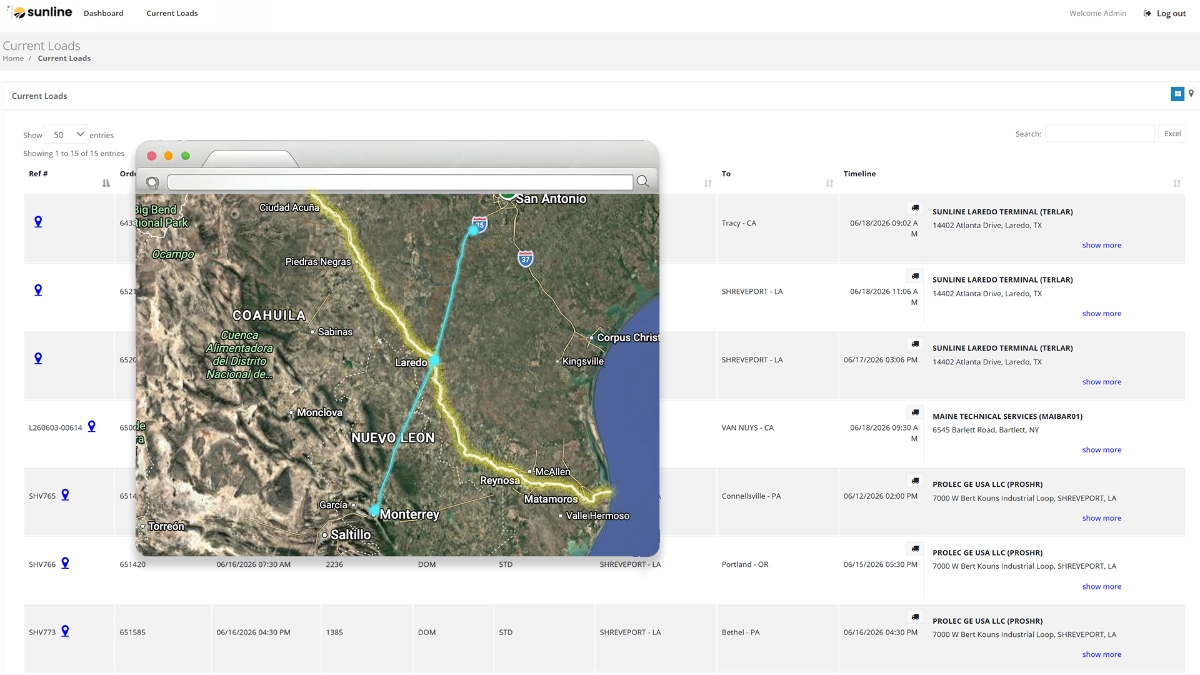This screenshot has width=1200, height=675.
Task: Click the Saltillo label on the map
Action: pyautogui.click(x=351, y=535)
